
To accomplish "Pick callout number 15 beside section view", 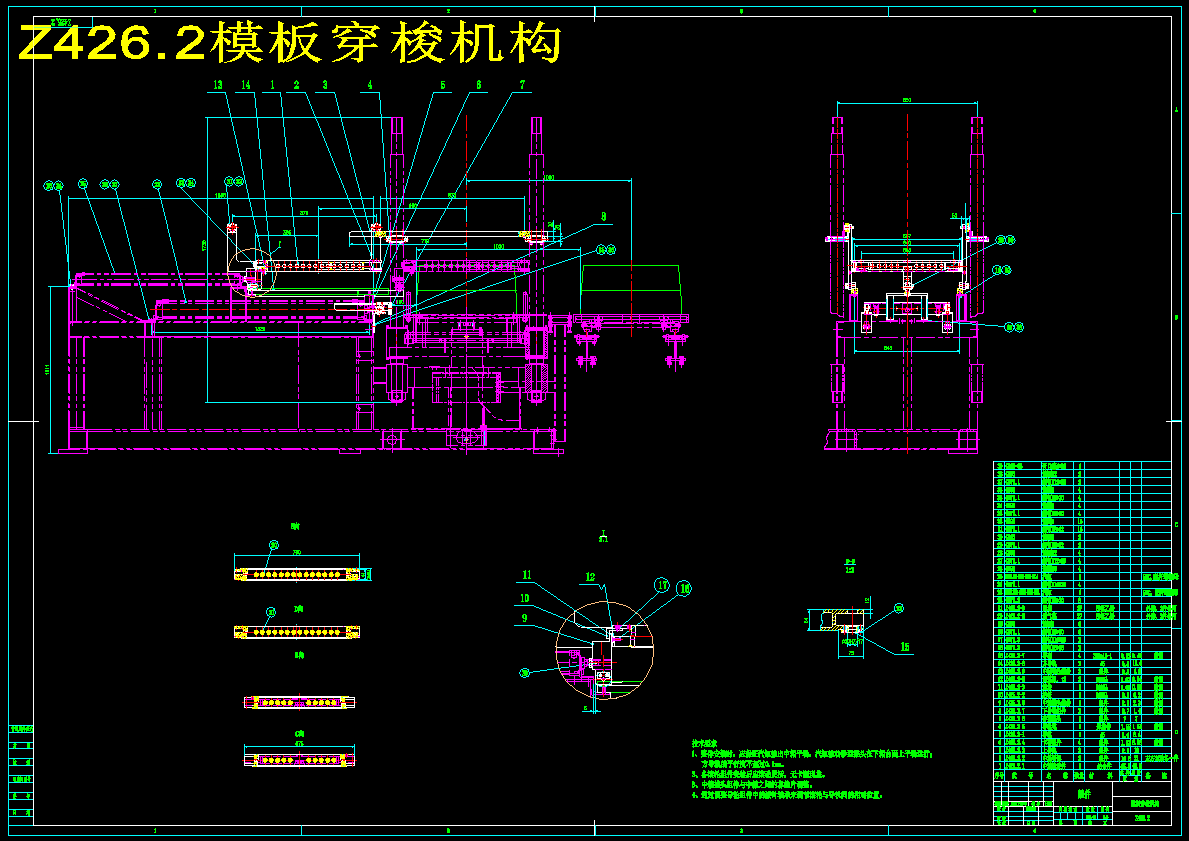I will [904, 647].
